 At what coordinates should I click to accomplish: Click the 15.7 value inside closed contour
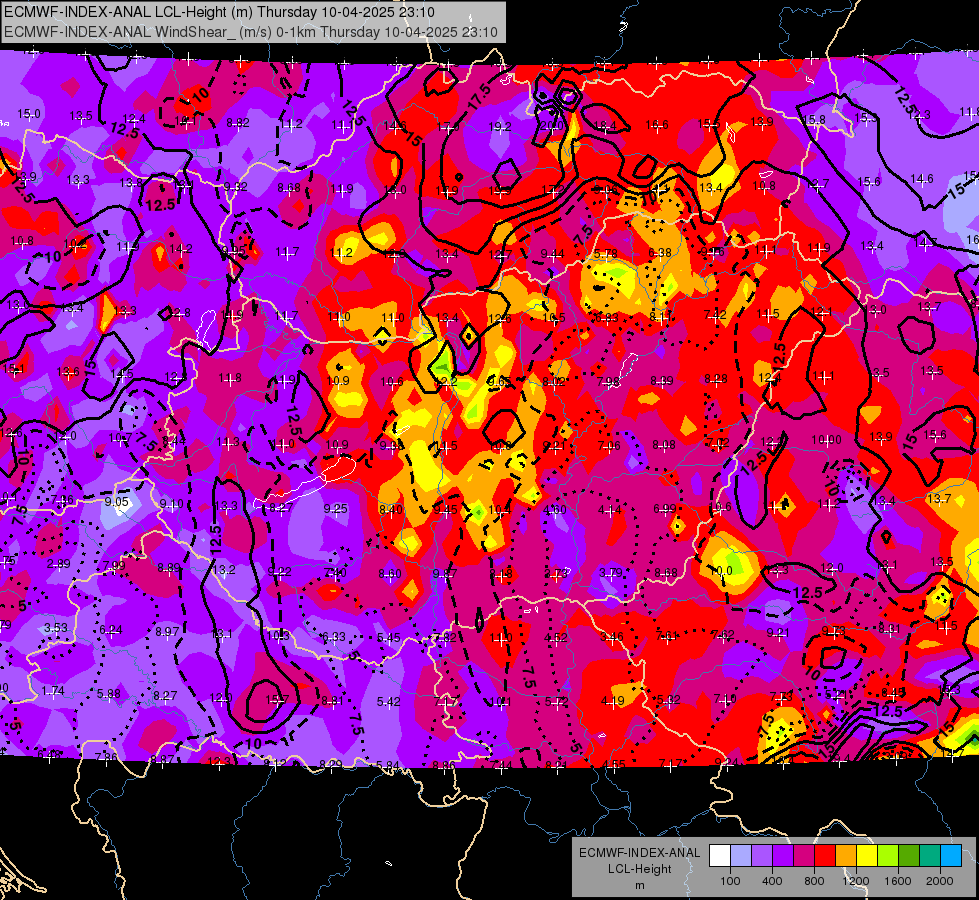277,700
